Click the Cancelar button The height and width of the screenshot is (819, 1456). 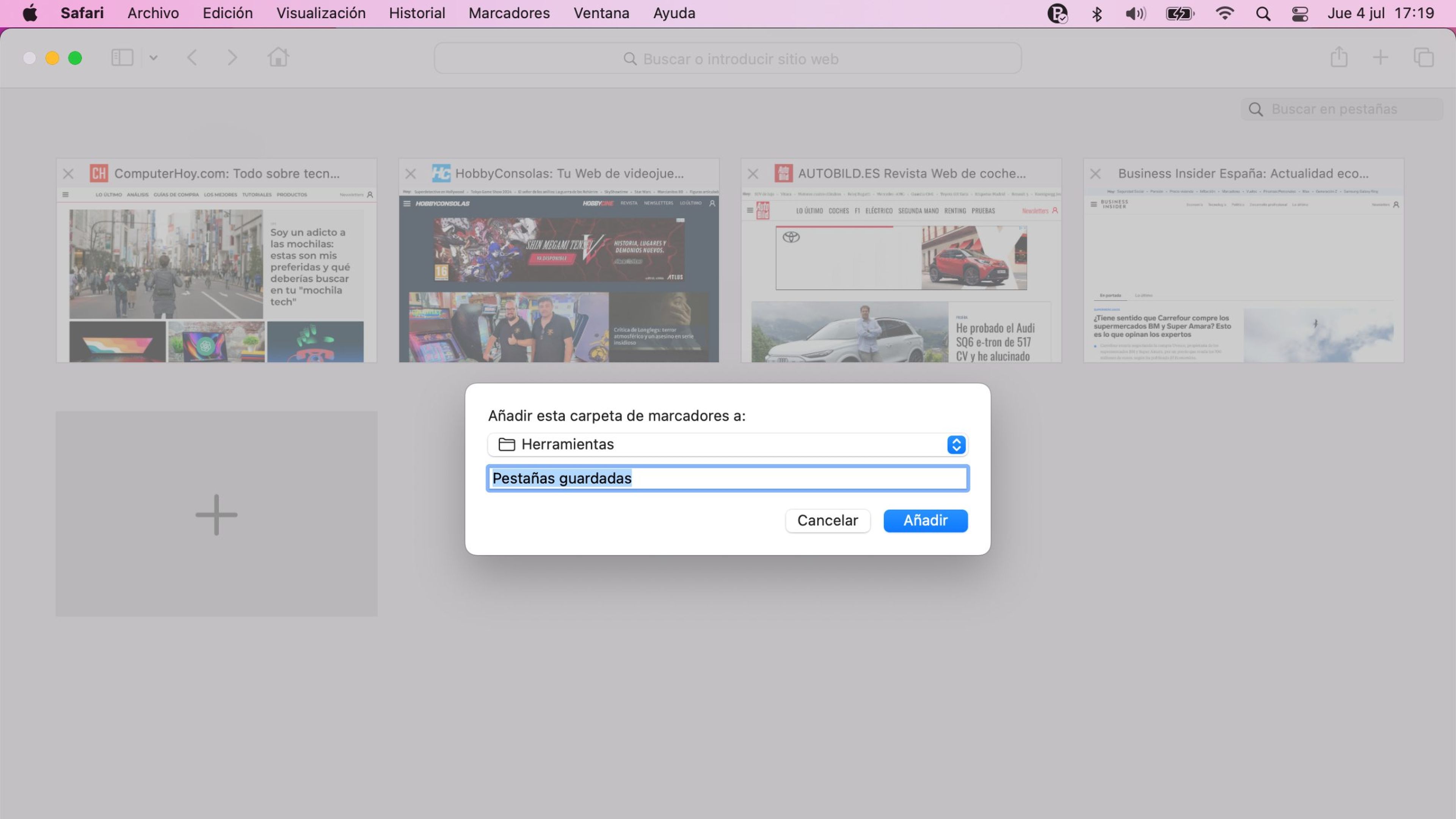coord(827,520)
